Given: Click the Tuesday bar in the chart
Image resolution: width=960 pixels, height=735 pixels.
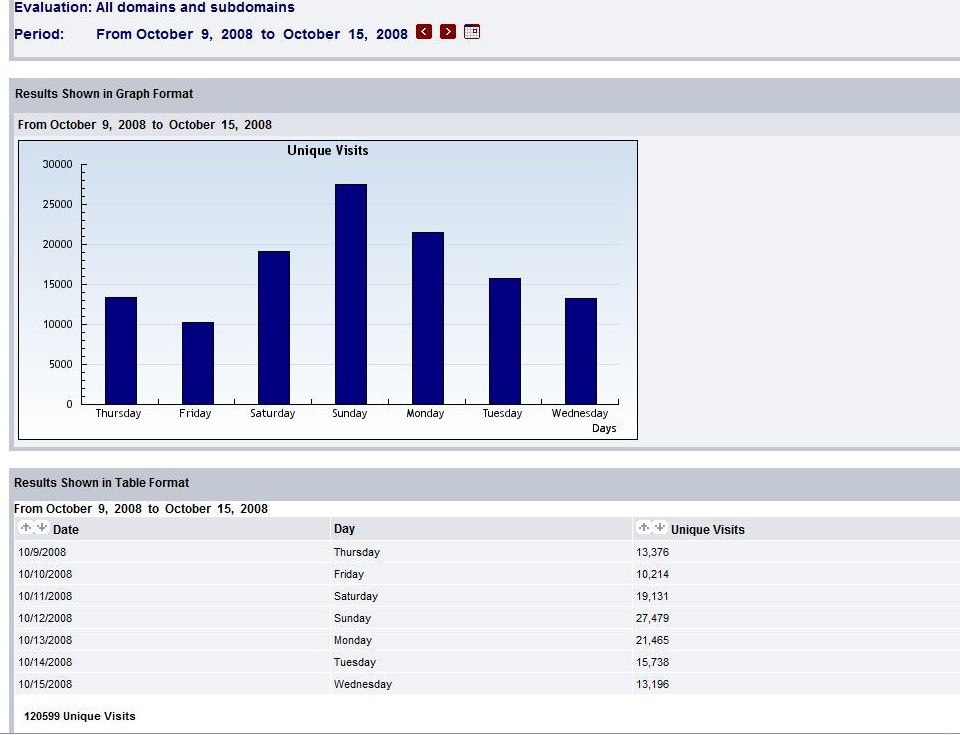Looking at the screenshot, I should (505, 341).
